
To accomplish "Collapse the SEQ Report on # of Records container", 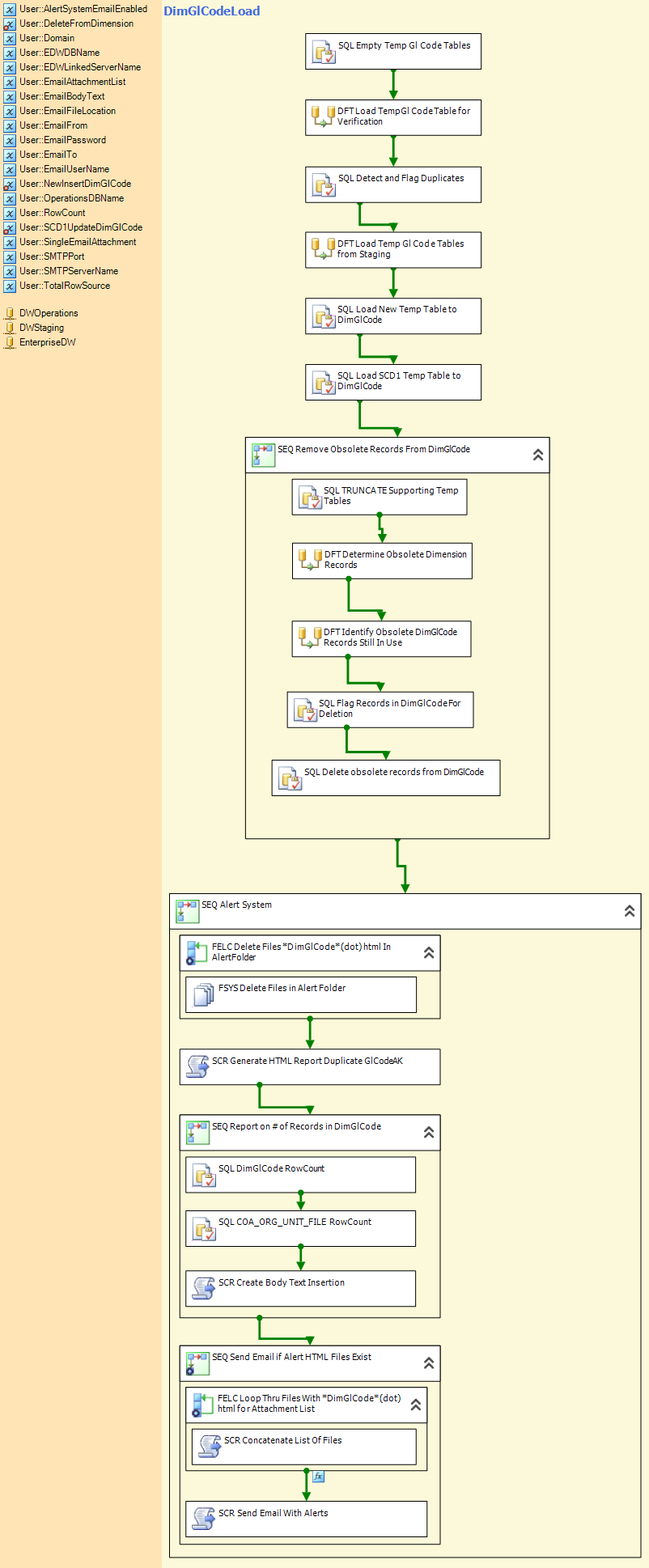I will 429,1133.
